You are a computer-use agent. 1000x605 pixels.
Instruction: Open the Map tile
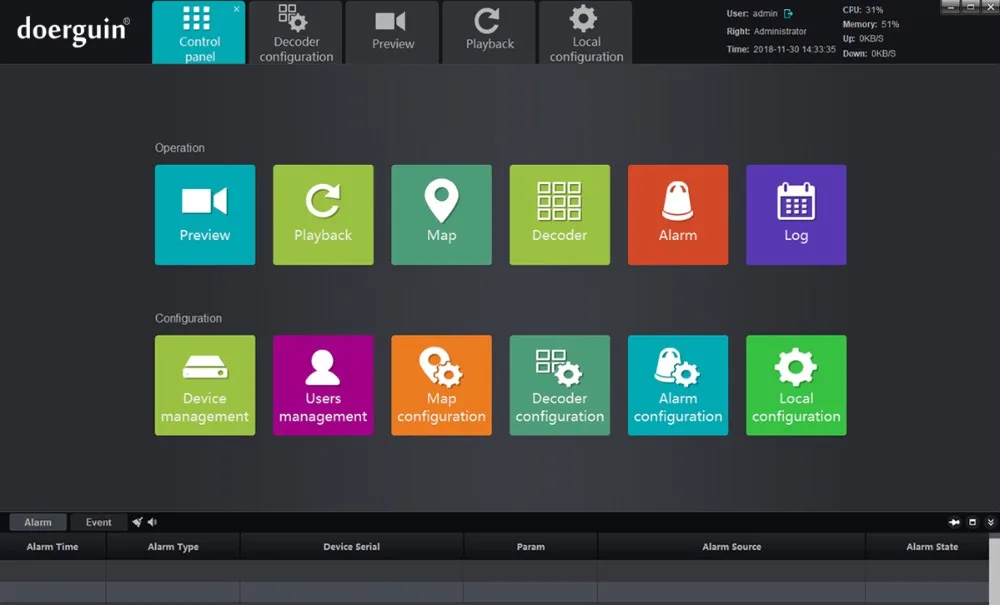pos(441,215)
